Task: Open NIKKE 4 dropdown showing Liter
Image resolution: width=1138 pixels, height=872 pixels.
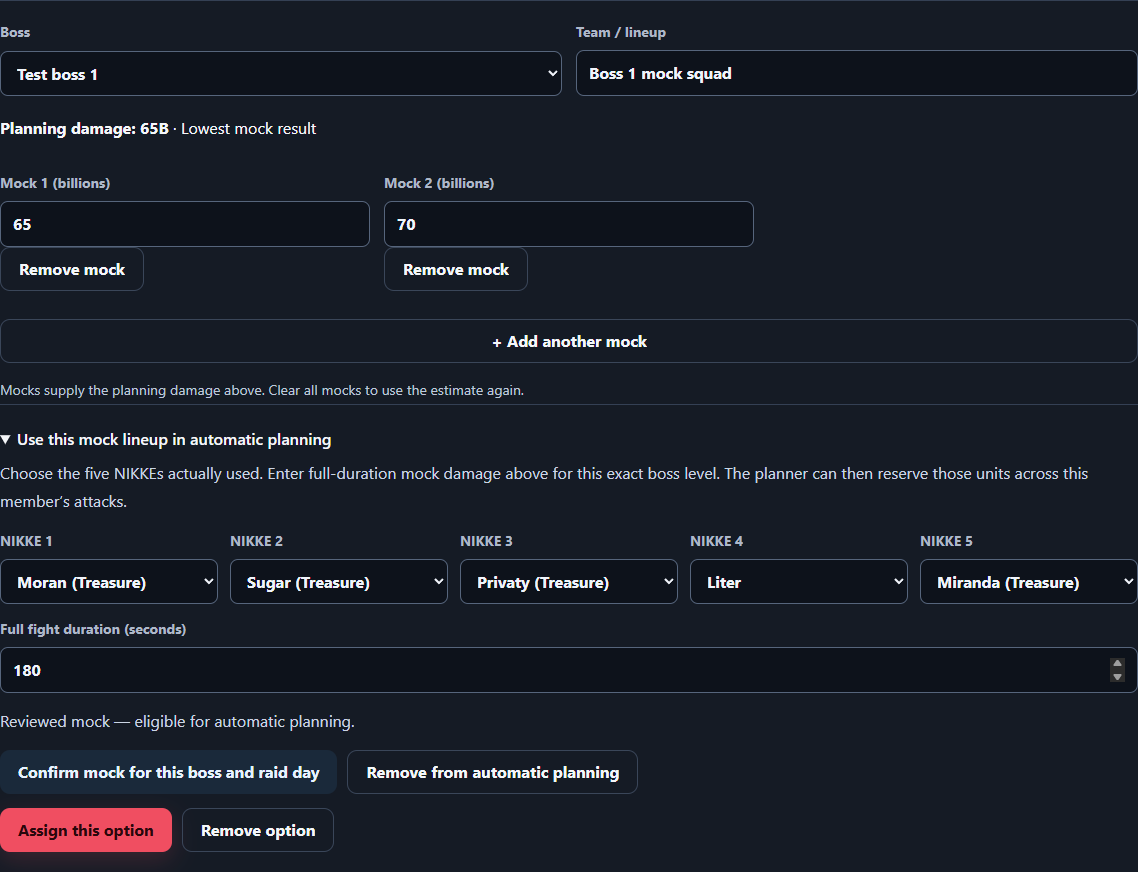Action: (799, 582)
